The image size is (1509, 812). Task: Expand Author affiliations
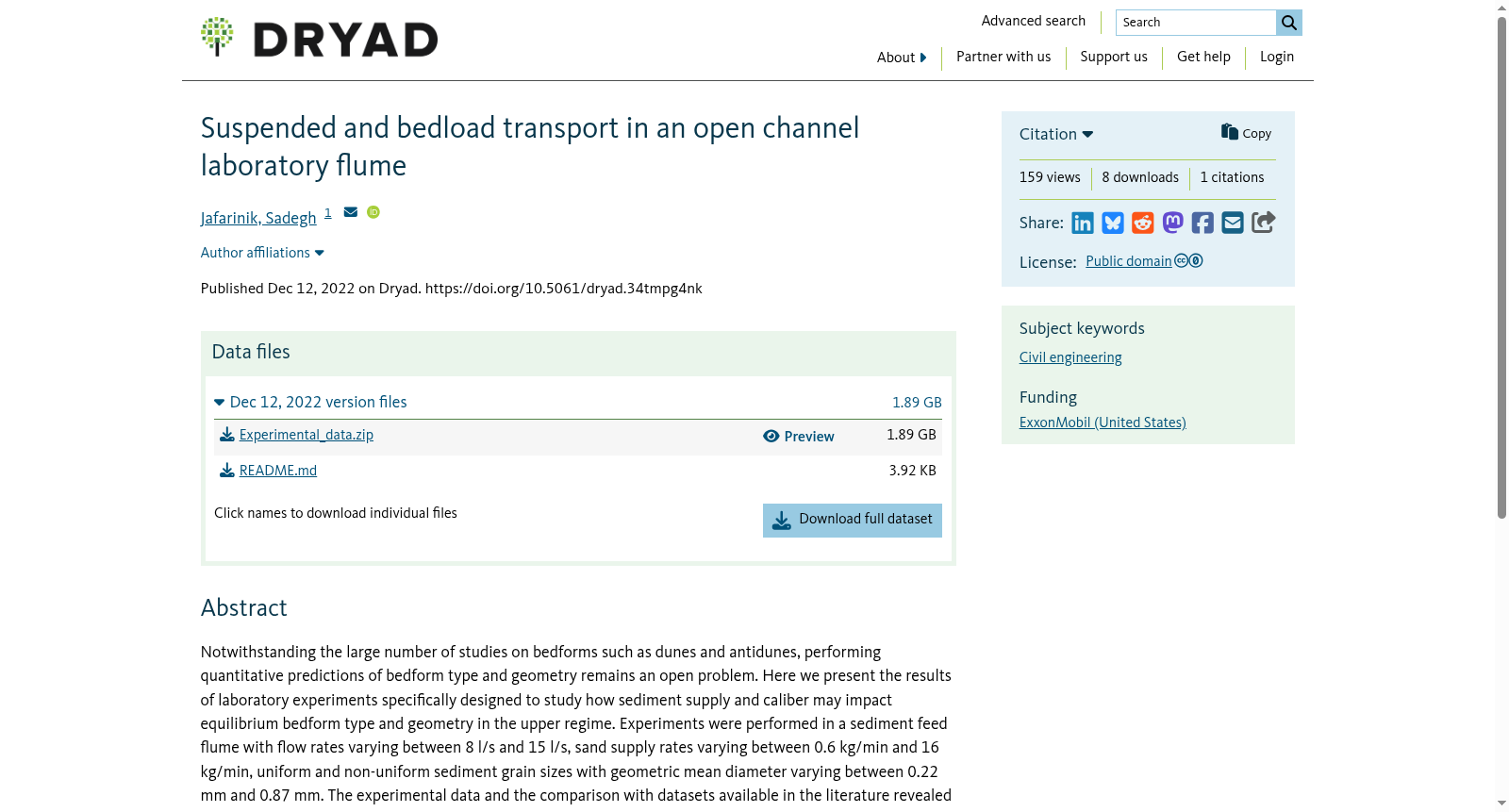pyautogui.click(x=262, y=253)
